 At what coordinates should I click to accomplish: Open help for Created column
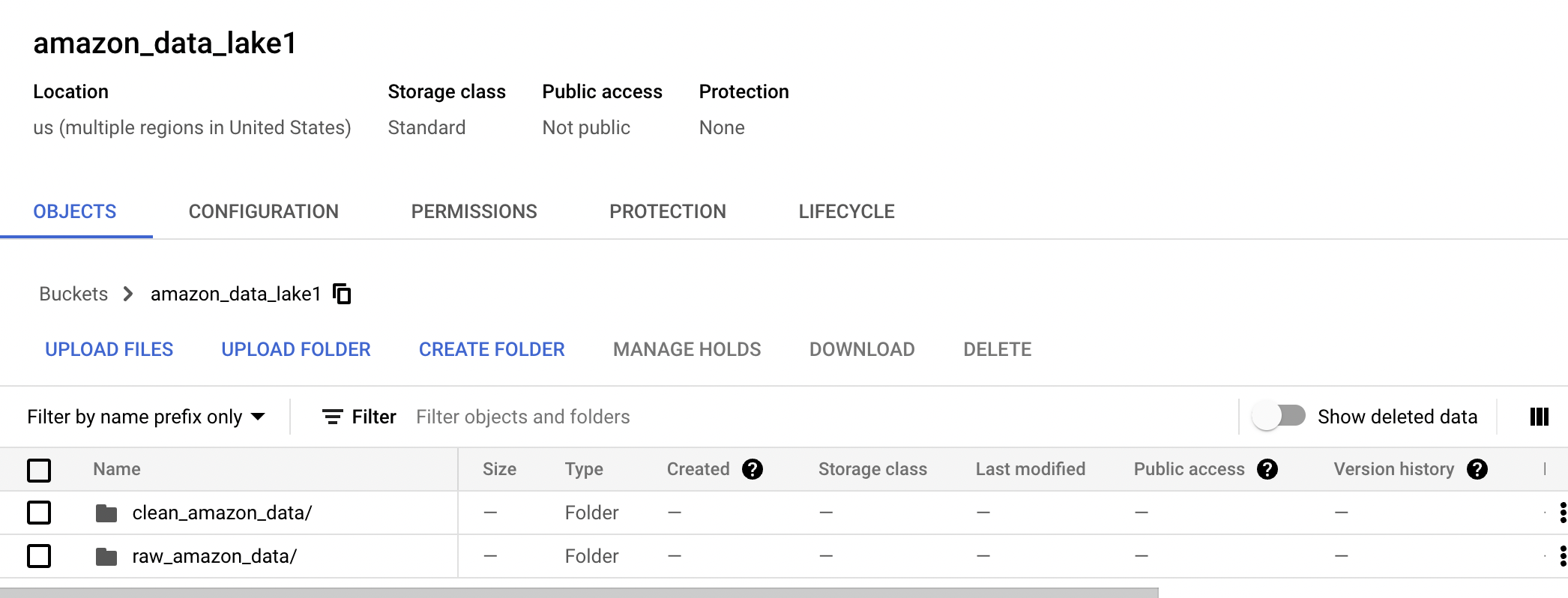click(753, 469)
